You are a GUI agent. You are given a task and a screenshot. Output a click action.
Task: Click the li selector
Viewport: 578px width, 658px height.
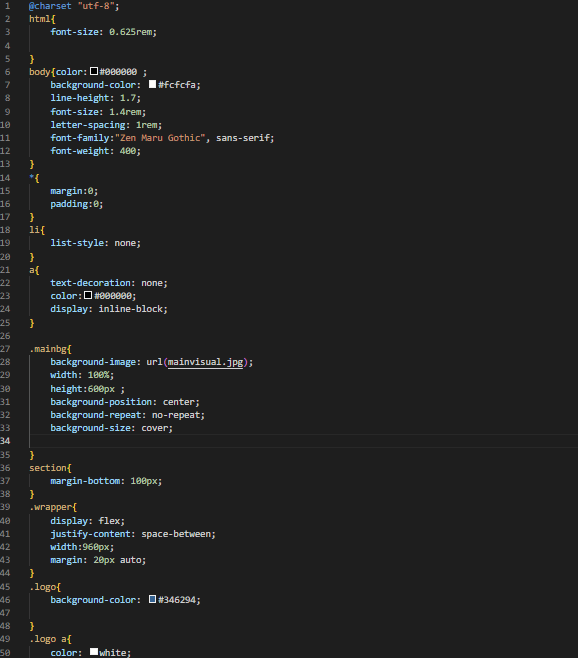(x=34, y=230)
